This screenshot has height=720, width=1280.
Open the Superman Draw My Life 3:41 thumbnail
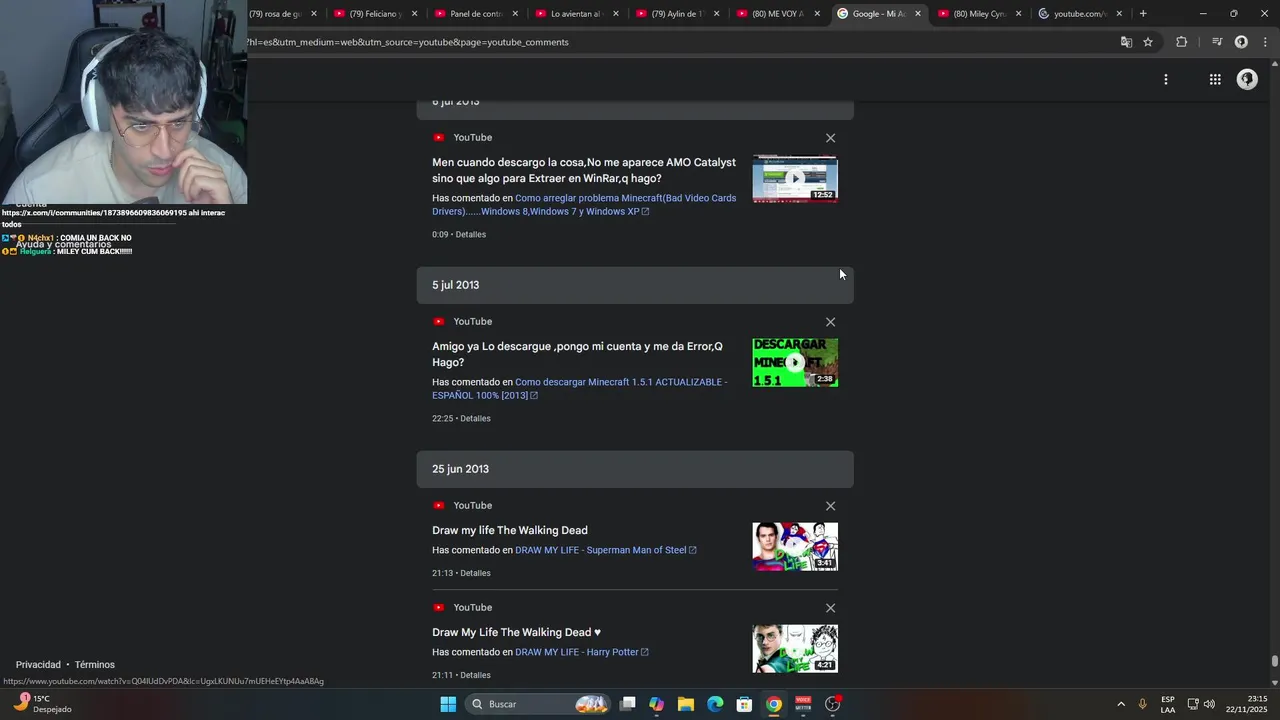coord(795,547)
